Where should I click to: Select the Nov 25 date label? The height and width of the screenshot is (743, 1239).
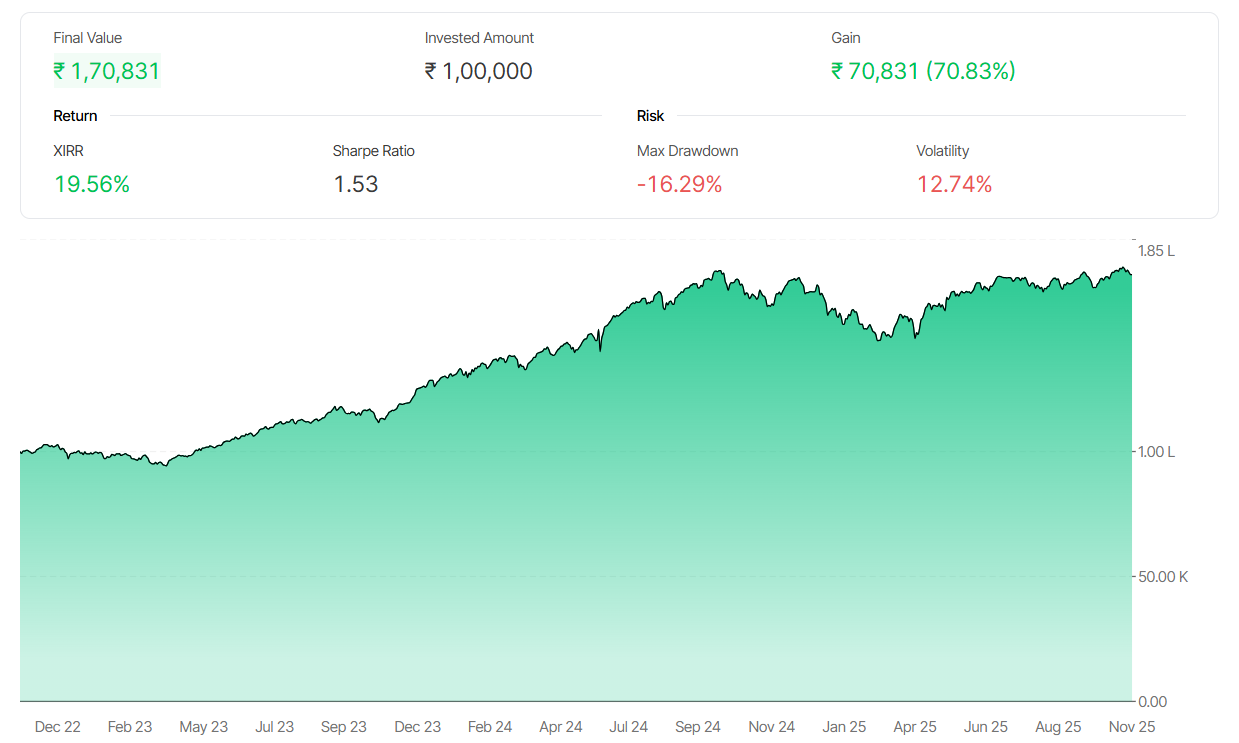click(1132, 727)
